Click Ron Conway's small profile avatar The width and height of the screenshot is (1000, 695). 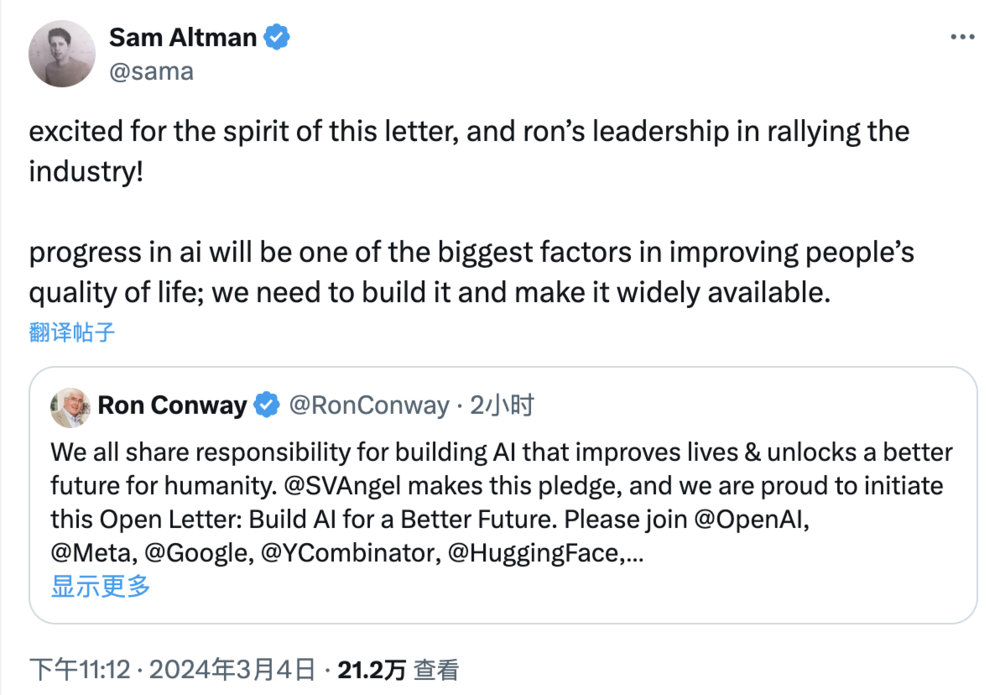pos(70,406)
